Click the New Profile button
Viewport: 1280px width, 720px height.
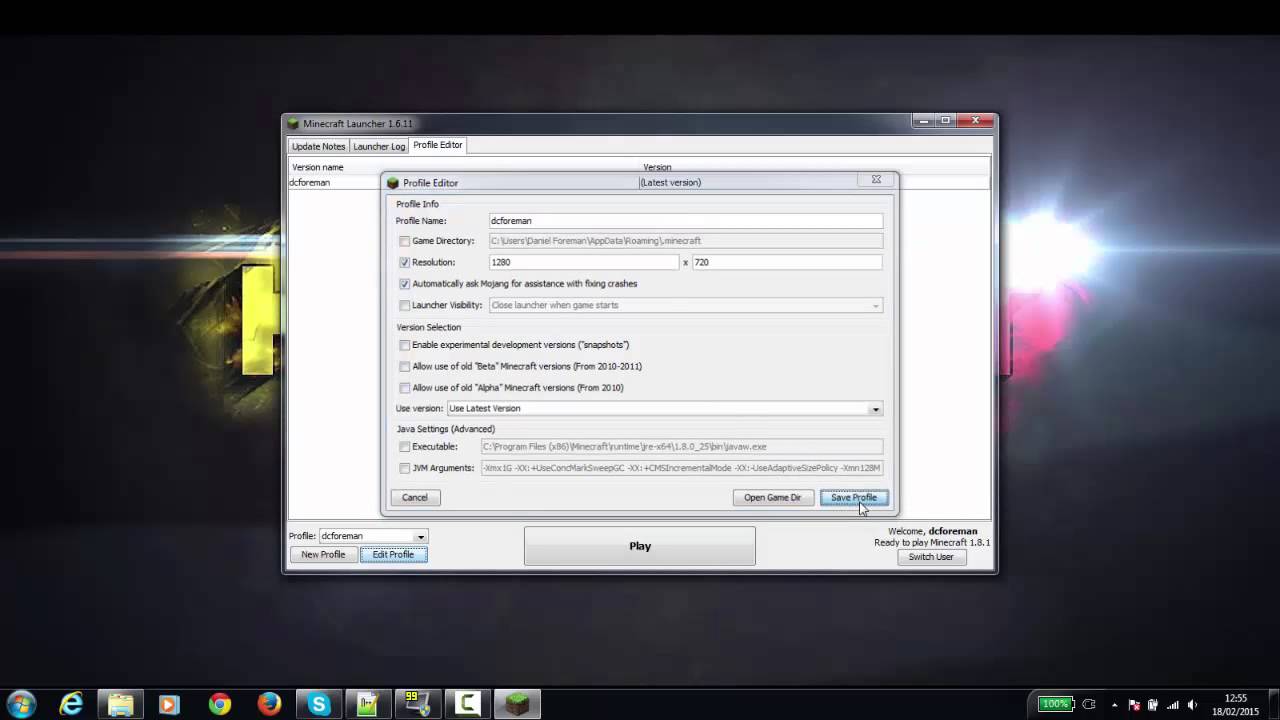pos(323,555)
